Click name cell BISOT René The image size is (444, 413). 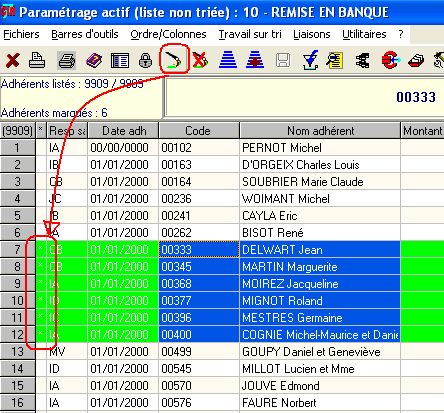coord(320,233)
